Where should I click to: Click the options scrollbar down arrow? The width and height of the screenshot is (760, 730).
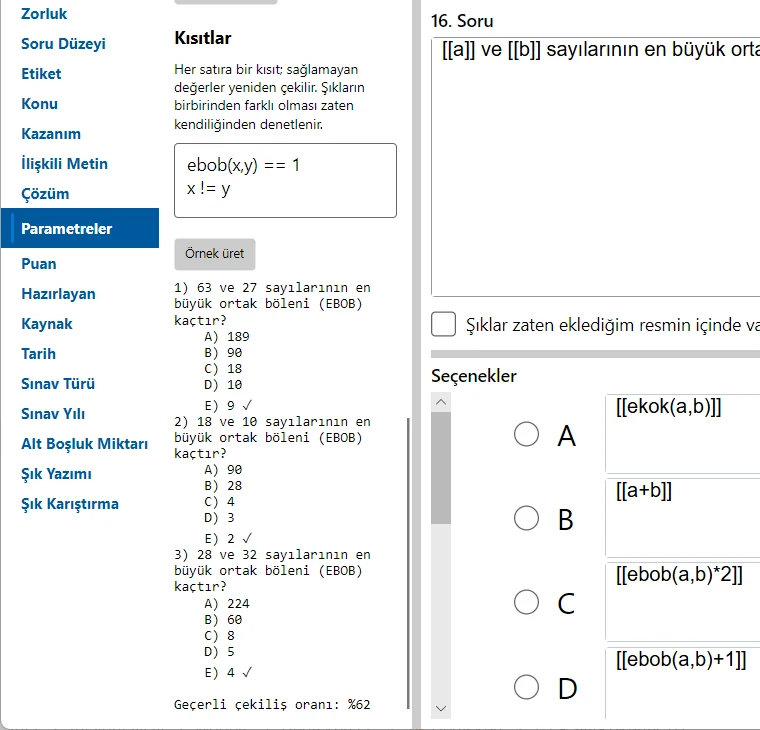tap(441, 708)
